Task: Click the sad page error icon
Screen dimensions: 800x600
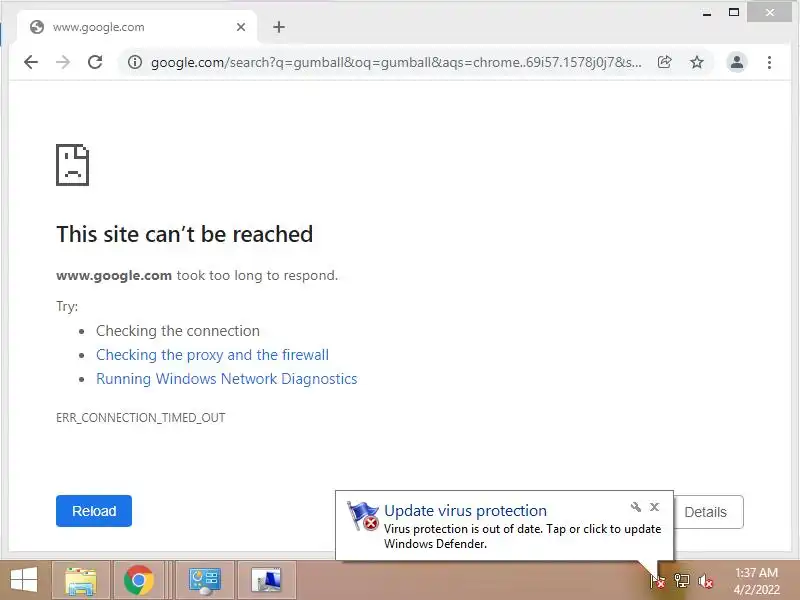Action: 72,165
